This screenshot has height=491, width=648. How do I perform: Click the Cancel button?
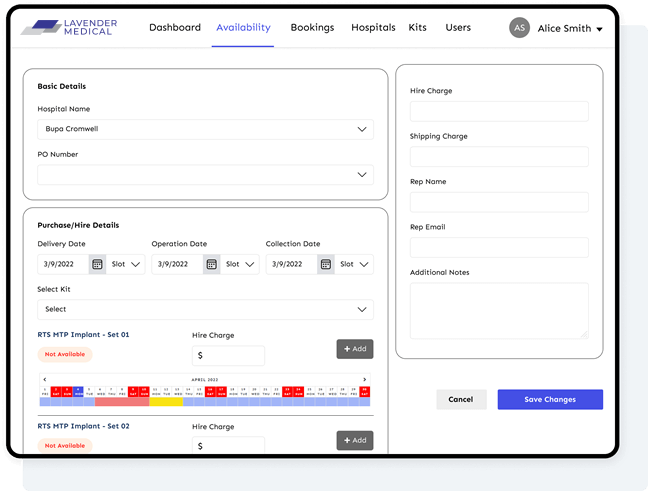(461, 399)
